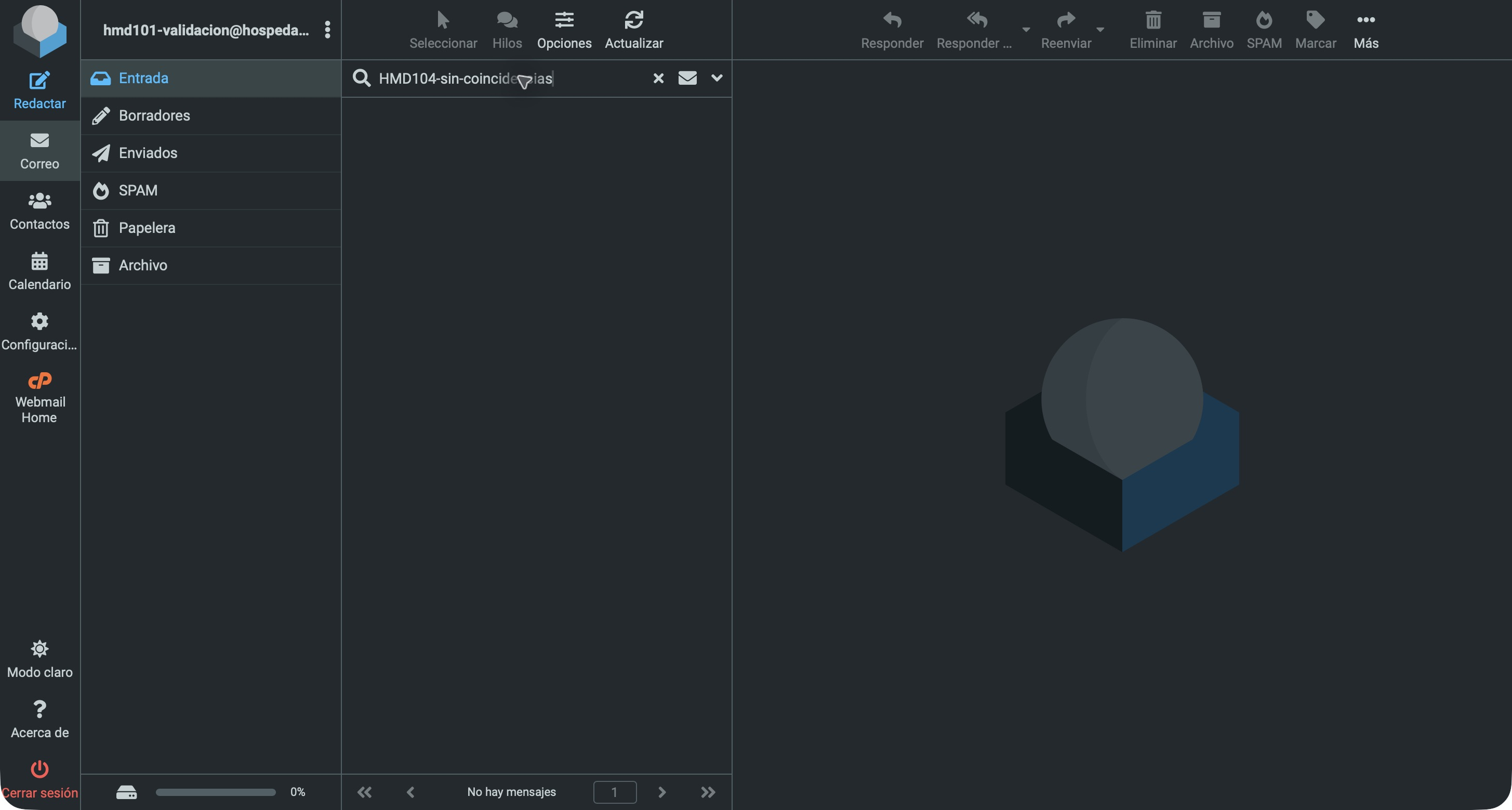This screenshot has height=810, width=1512.
Task: Go to the next page arrow
Action: [661, 792]
